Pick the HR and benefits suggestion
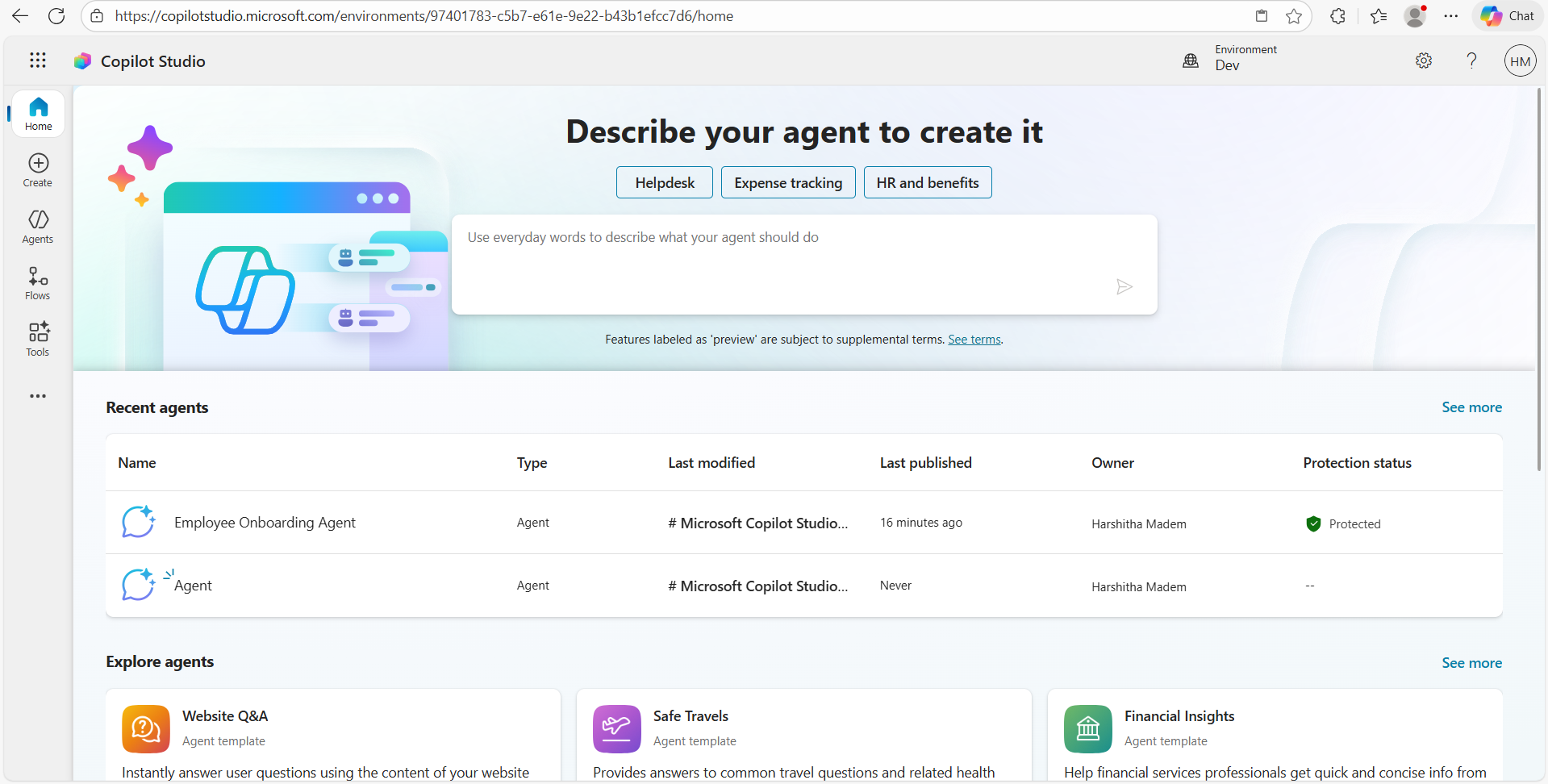Viewport: 1548px width, 784px height. pyautogui.click(x=927, y=183)
